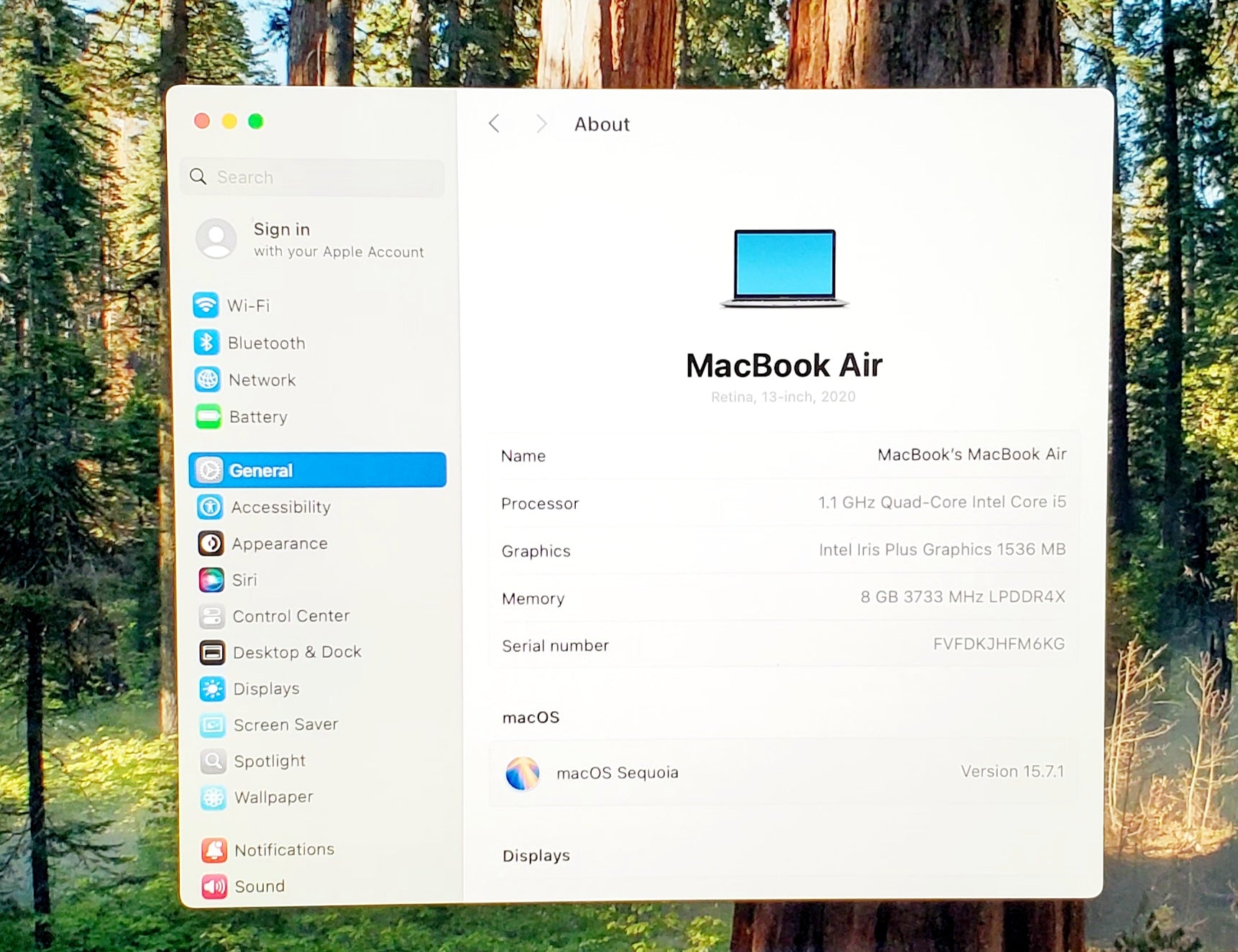Click Sign in with your Apple Account
Screen dimensions: 1238x952
(311, 239)
